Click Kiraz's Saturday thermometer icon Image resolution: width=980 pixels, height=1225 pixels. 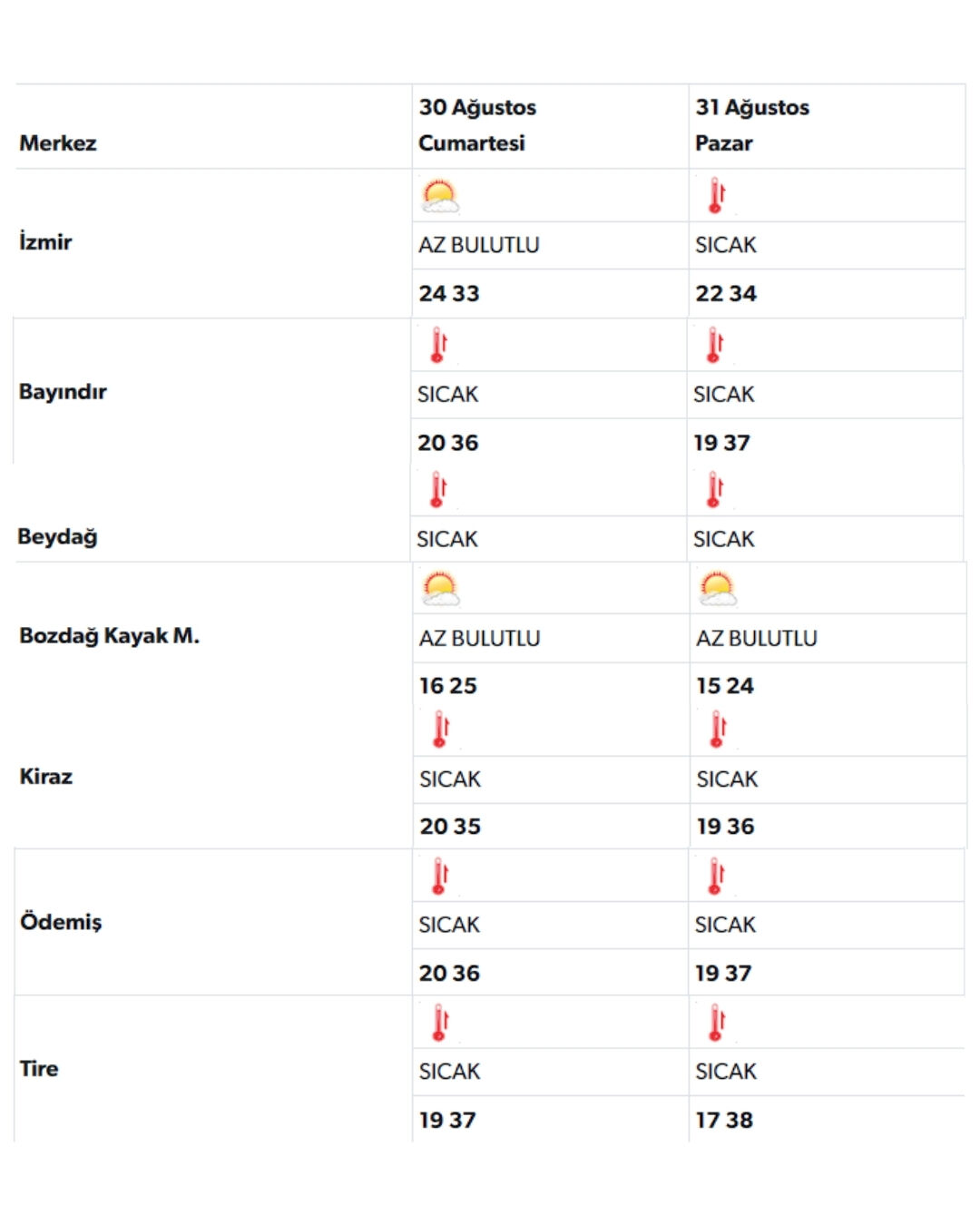(441, 730)
